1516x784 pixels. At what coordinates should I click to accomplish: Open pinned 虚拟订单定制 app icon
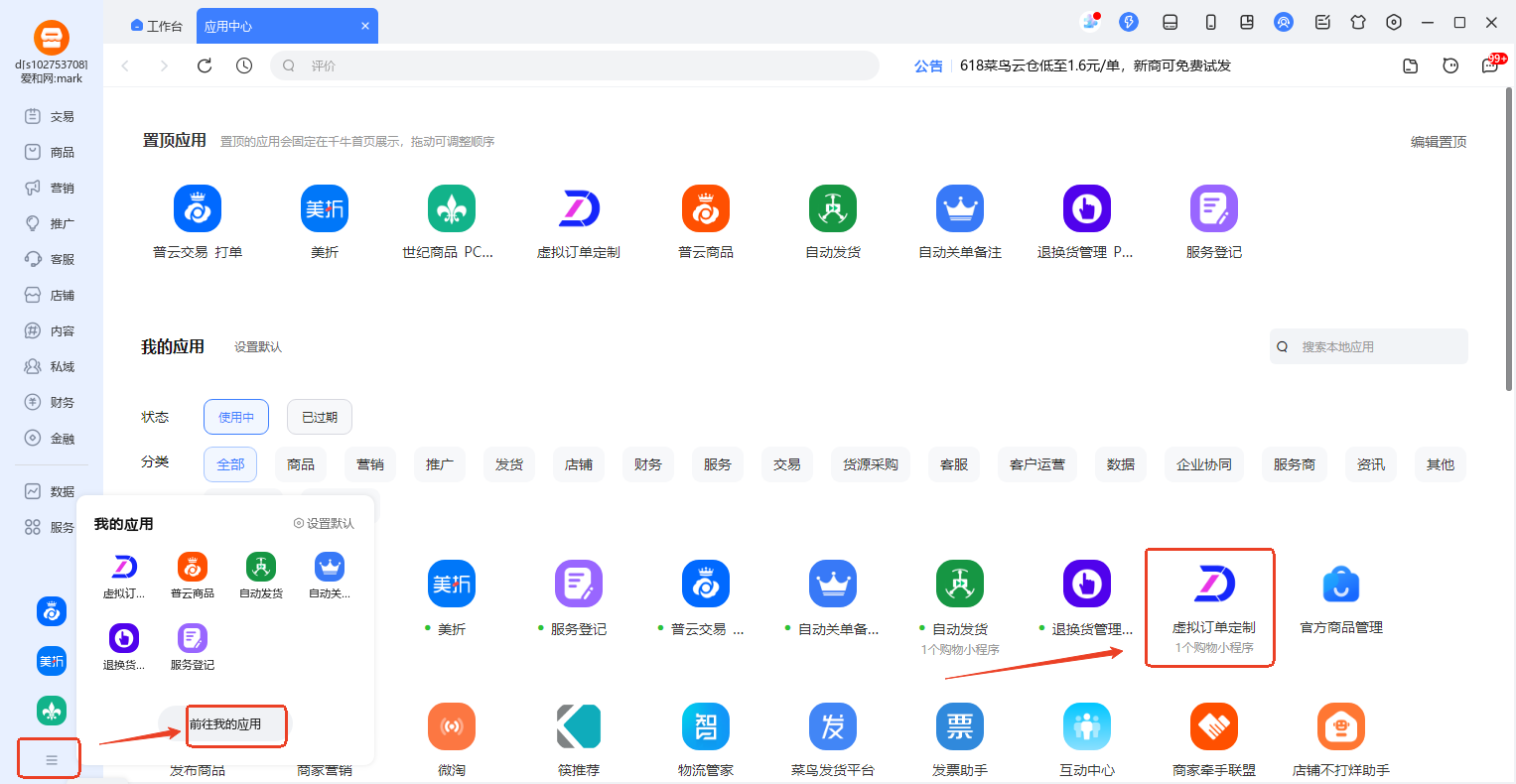click(x=579, y=209)
